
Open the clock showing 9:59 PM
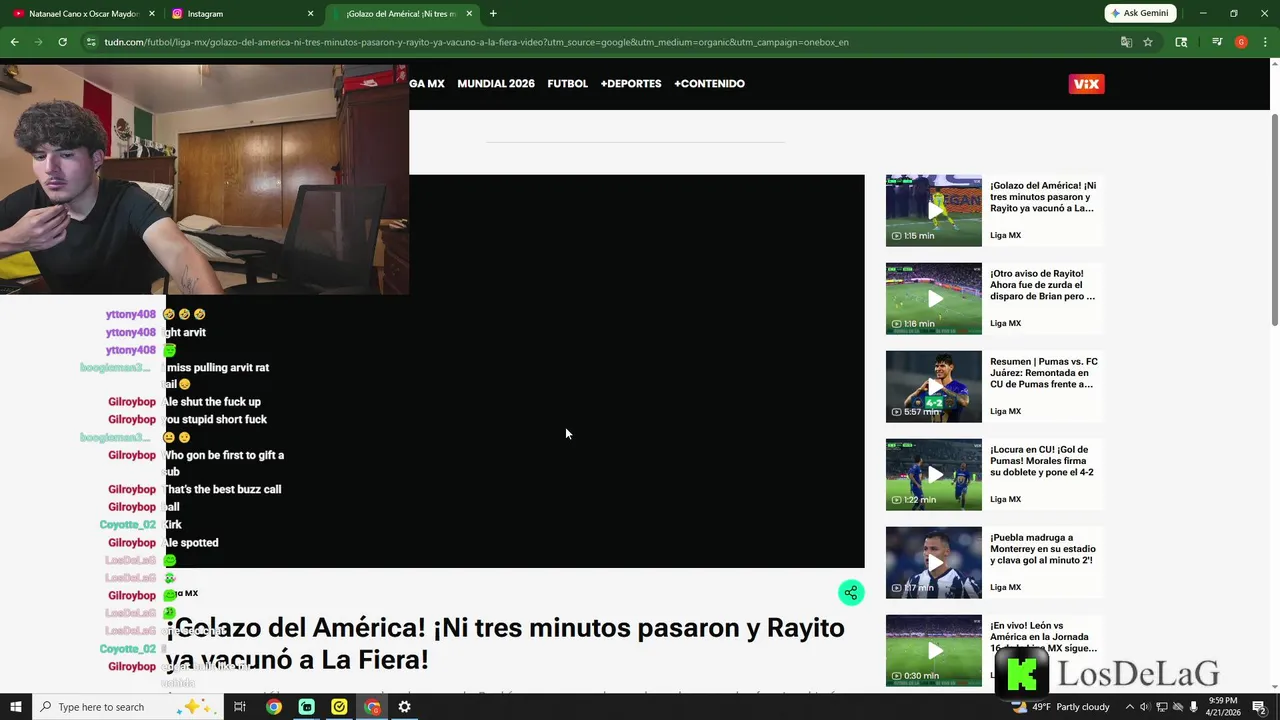point(1224,707)
